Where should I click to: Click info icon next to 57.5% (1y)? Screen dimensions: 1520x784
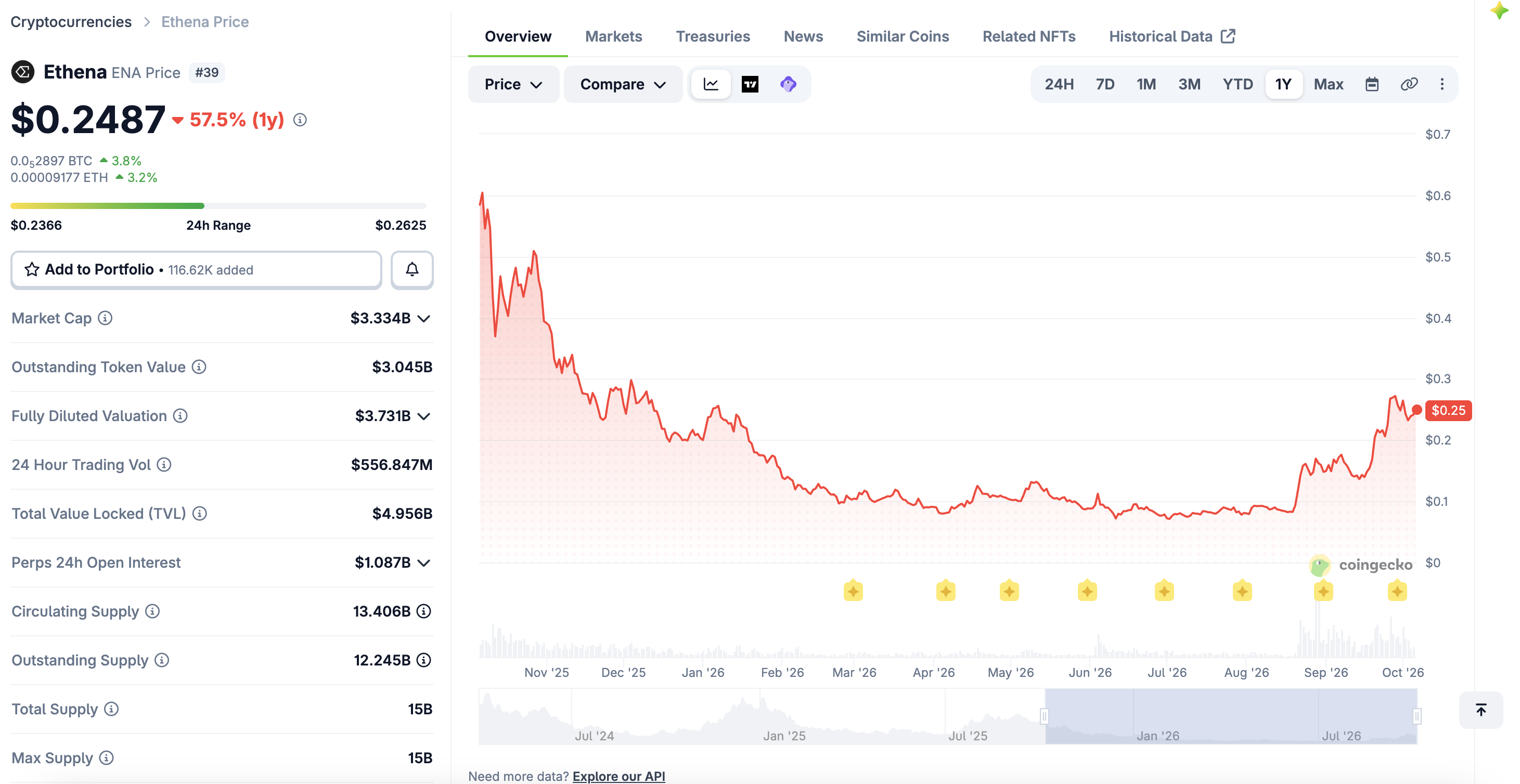[300, 120]
